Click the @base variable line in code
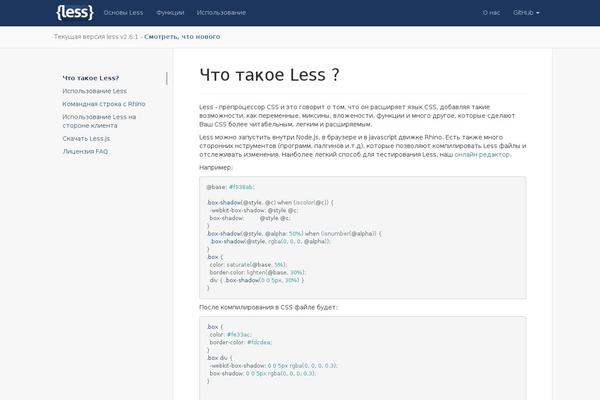Viewport: 600px width, 400px height. (x=230, y=187)
